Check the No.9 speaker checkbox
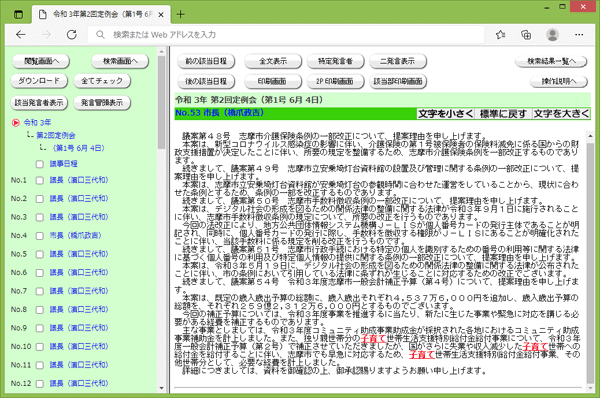This screenshot has height=398, width=600. point(39,328)
